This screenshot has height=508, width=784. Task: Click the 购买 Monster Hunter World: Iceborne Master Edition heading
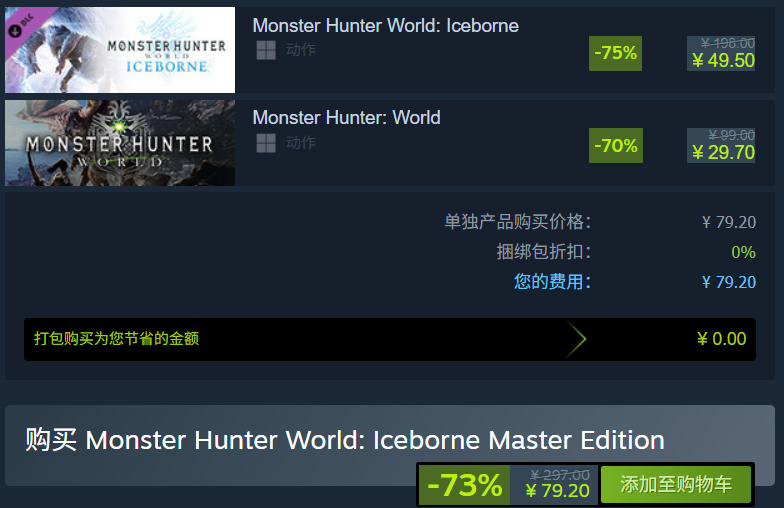(x=345, y=440)
